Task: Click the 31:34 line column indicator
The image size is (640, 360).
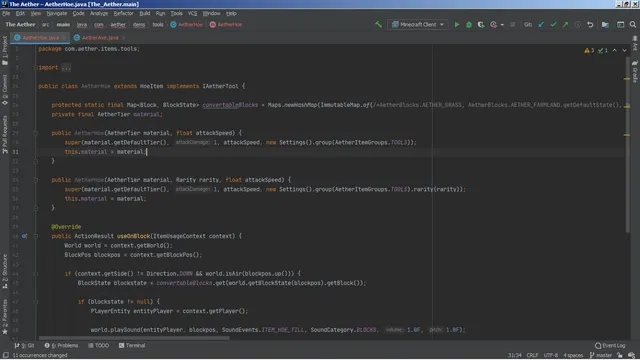Action: point(514,355)
